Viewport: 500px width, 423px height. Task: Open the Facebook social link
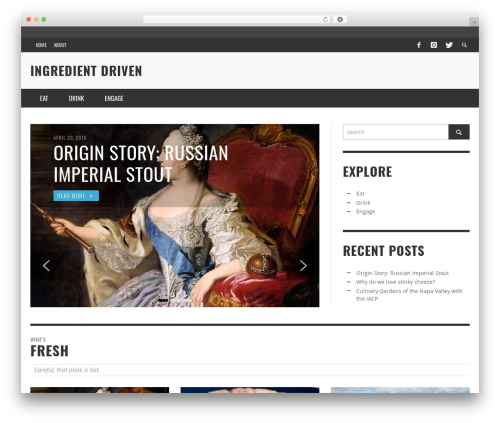pyautogui.click(x=419, y=45)
